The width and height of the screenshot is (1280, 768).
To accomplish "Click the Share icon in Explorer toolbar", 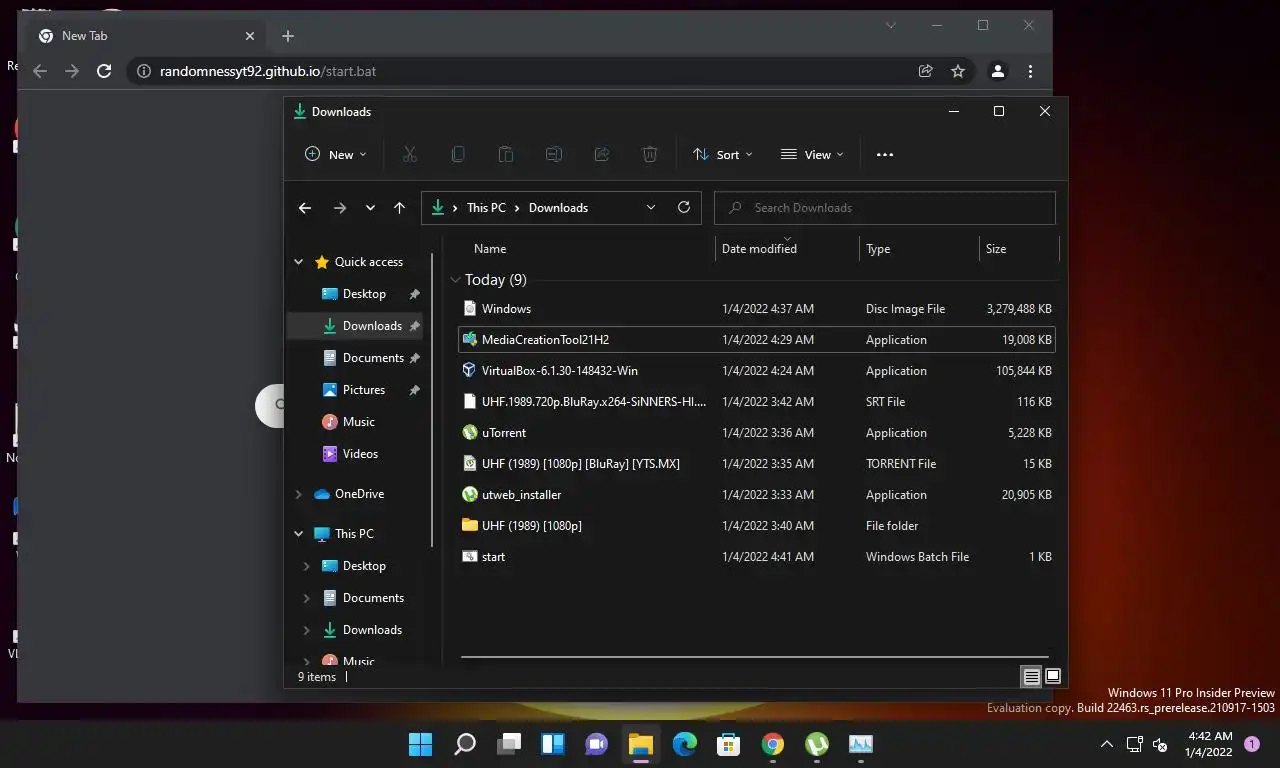I will tap(601, 154).
